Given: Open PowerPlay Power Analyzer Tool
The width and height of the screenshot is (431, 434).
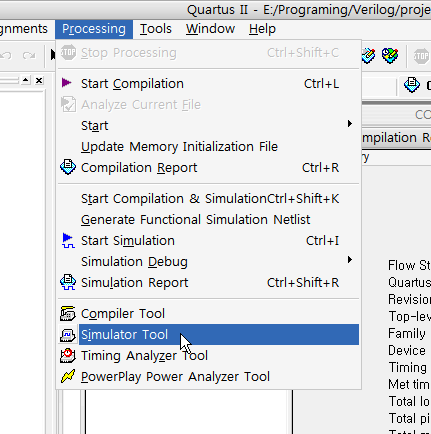Looking at the screenshot, I should pyautogui.click(x=209, y=377).
